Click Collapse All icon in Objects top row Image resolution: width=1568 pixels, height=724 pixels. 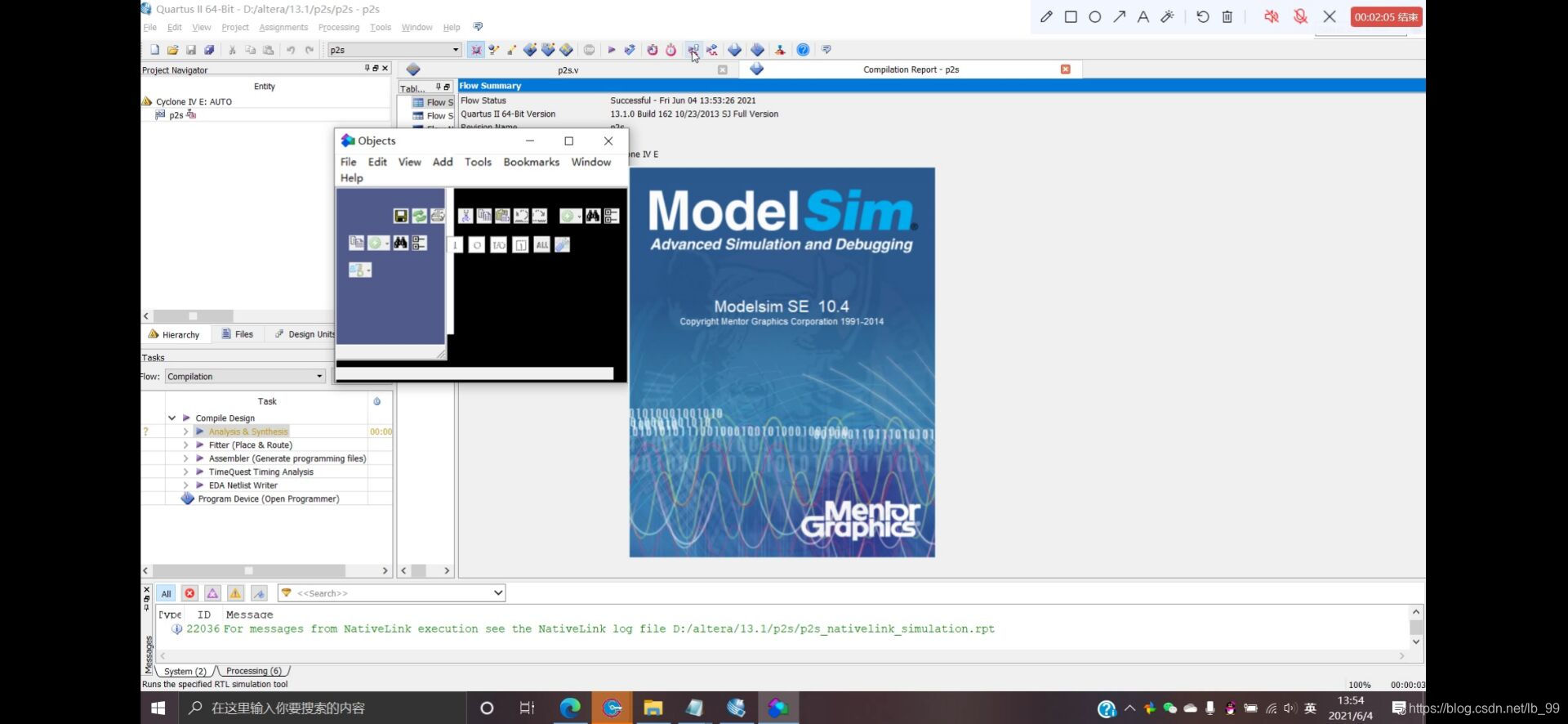point(612,216)
